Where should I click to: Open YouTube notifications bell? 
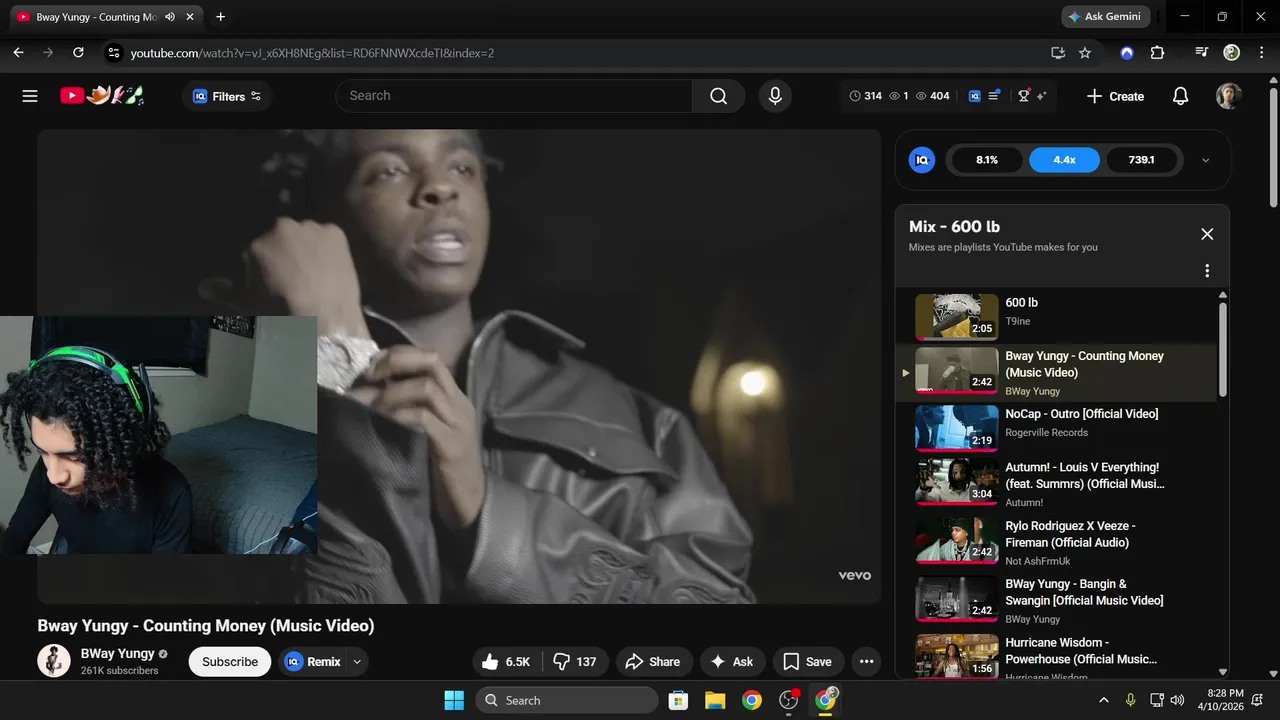point(1181,96)
